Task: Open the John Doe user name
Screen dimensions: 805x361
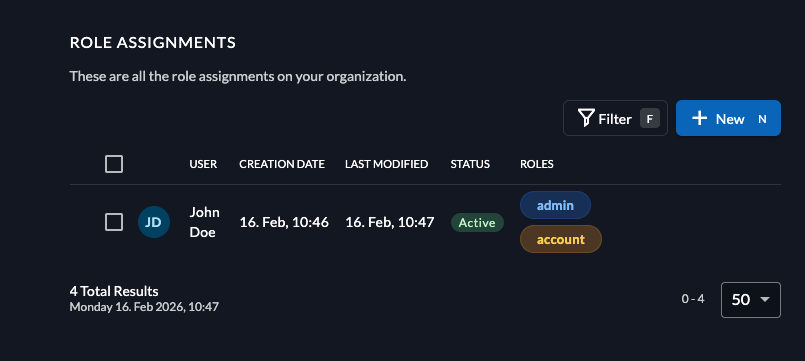Action: [204, 222]
